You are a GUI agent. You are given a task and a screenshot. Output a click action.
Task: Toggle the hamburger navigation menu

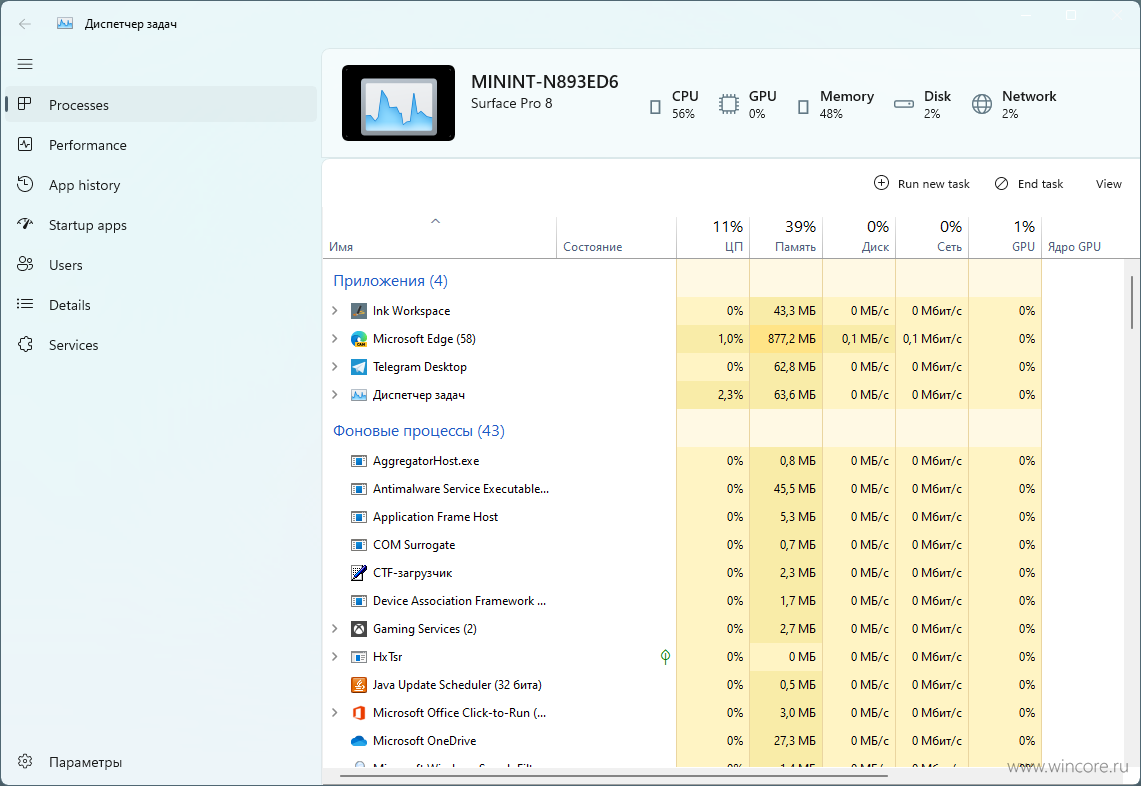coord(25,64)
